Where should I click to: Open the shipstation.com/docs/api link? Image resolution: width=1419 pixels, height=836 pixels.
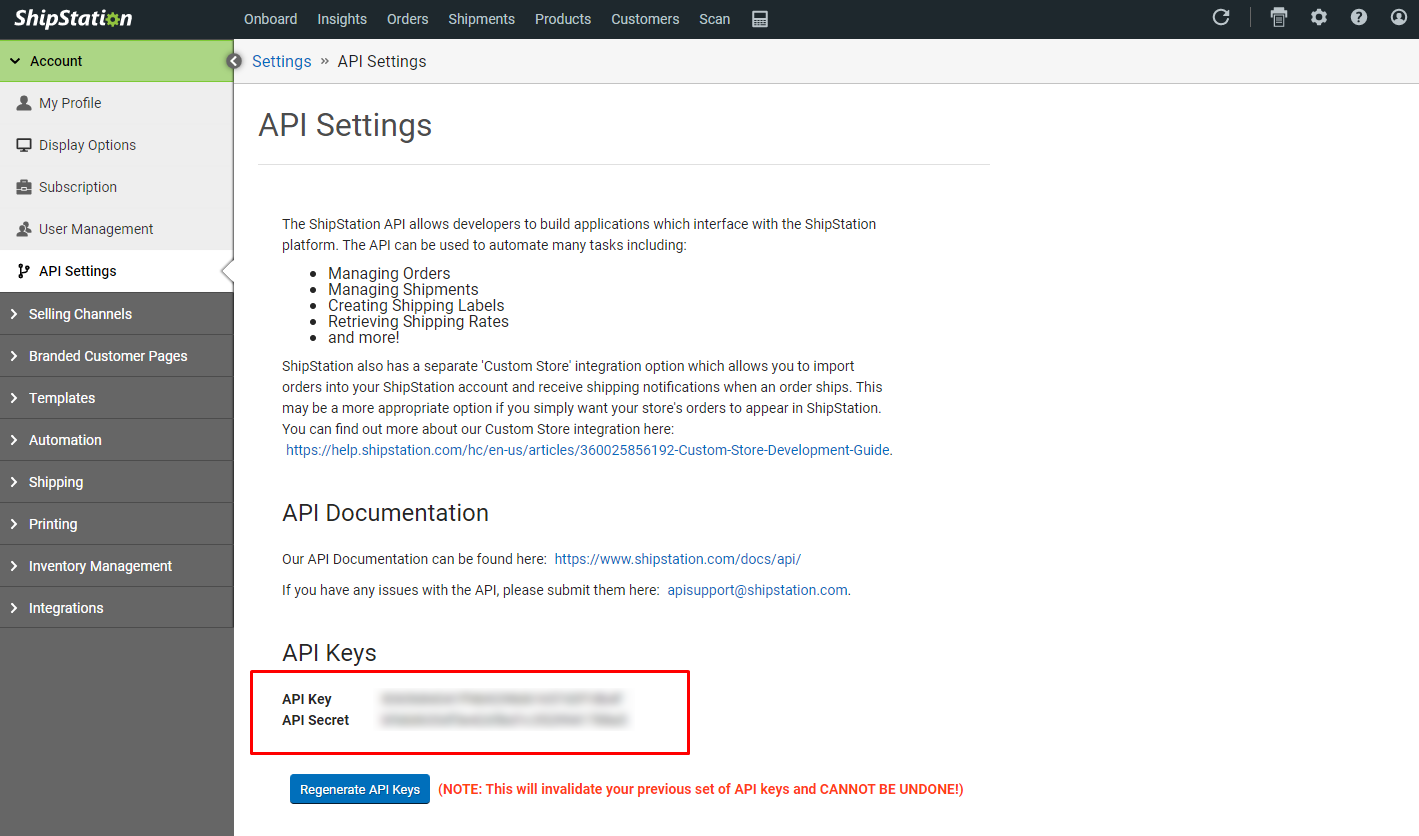tap(677, 559)
